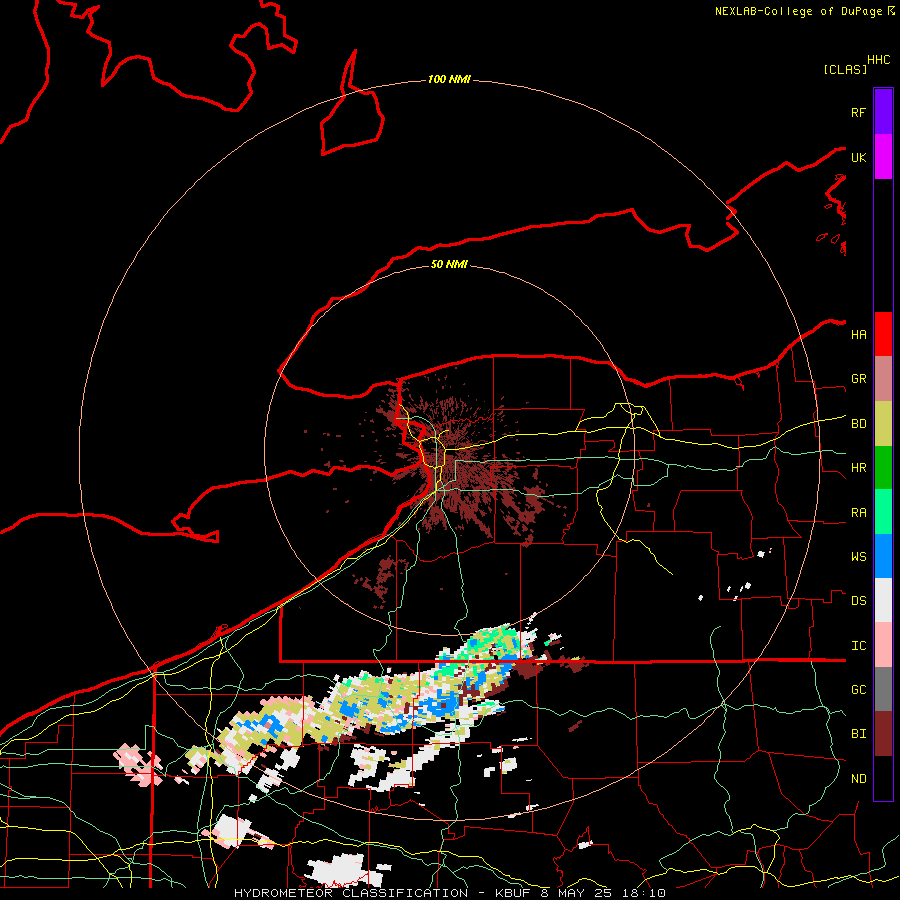Click the Hydrometeor Classification KBUF title text
The image size is (900, 900).
click(450, 893)
